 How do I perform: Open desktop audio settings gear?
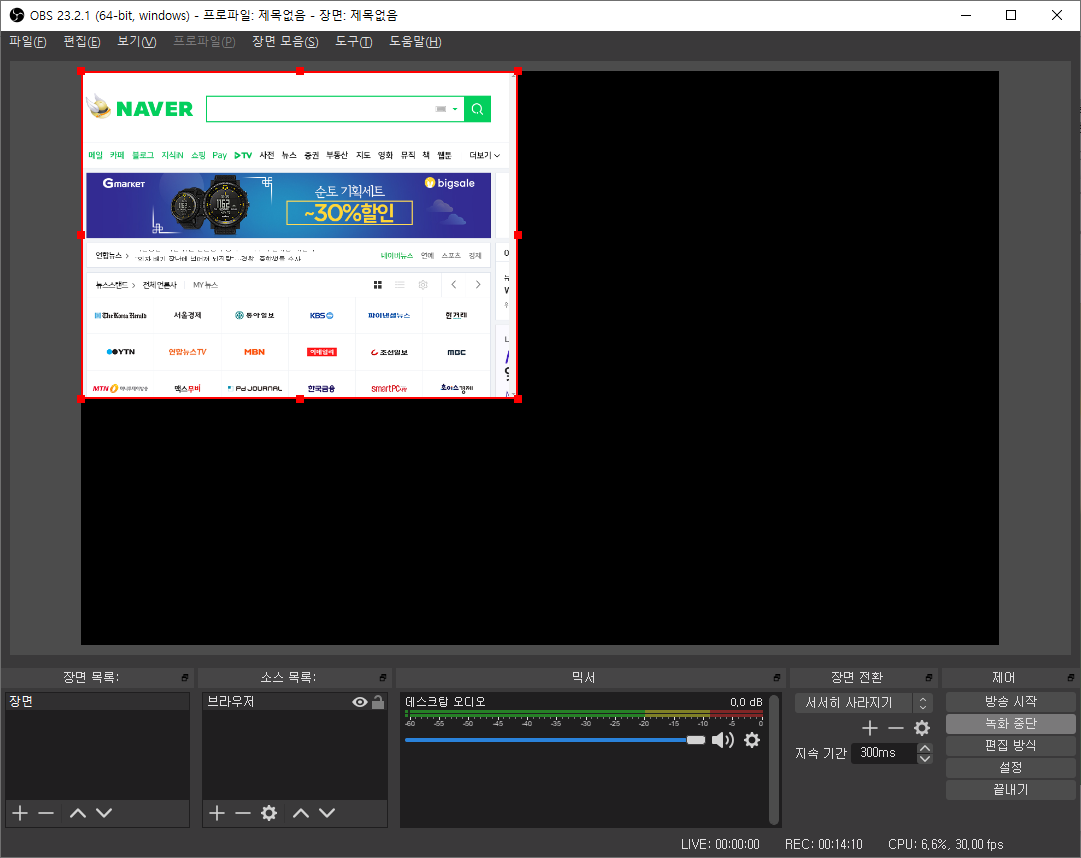[x=752, y=740]
